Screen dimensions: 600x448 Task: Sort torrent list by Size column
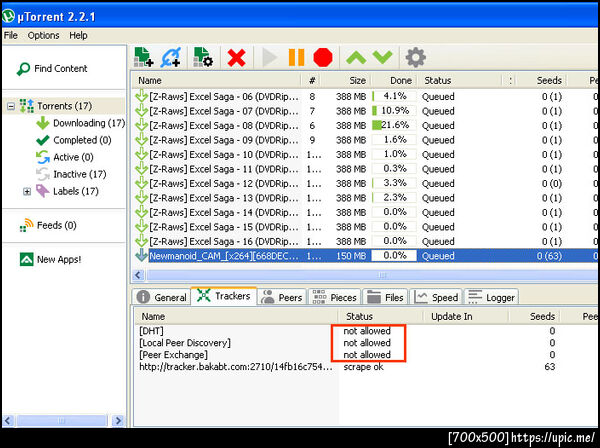point(346,80)
